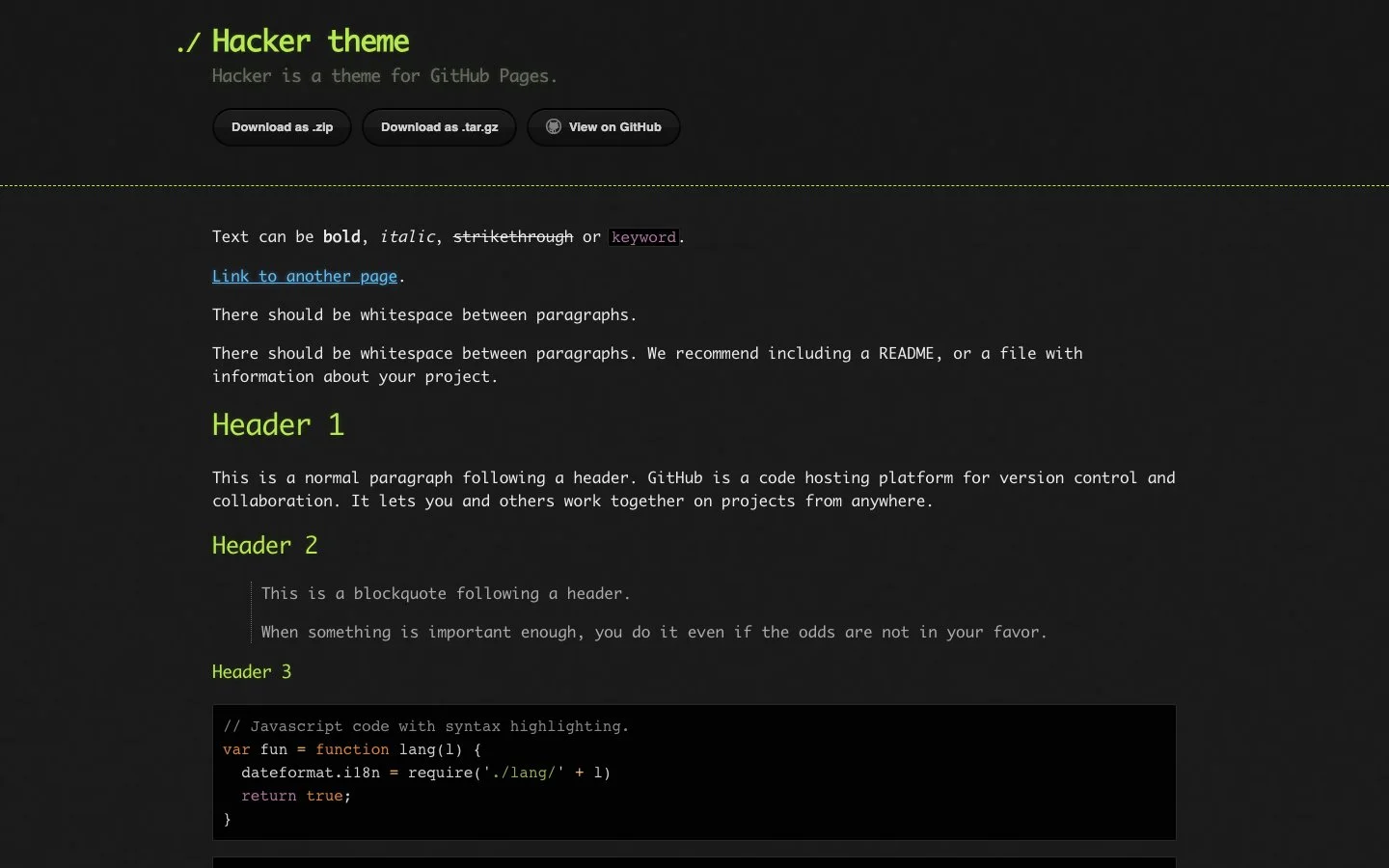Click the code comment '// Javascript code with syntax highlighting.'

click(425, 726)
